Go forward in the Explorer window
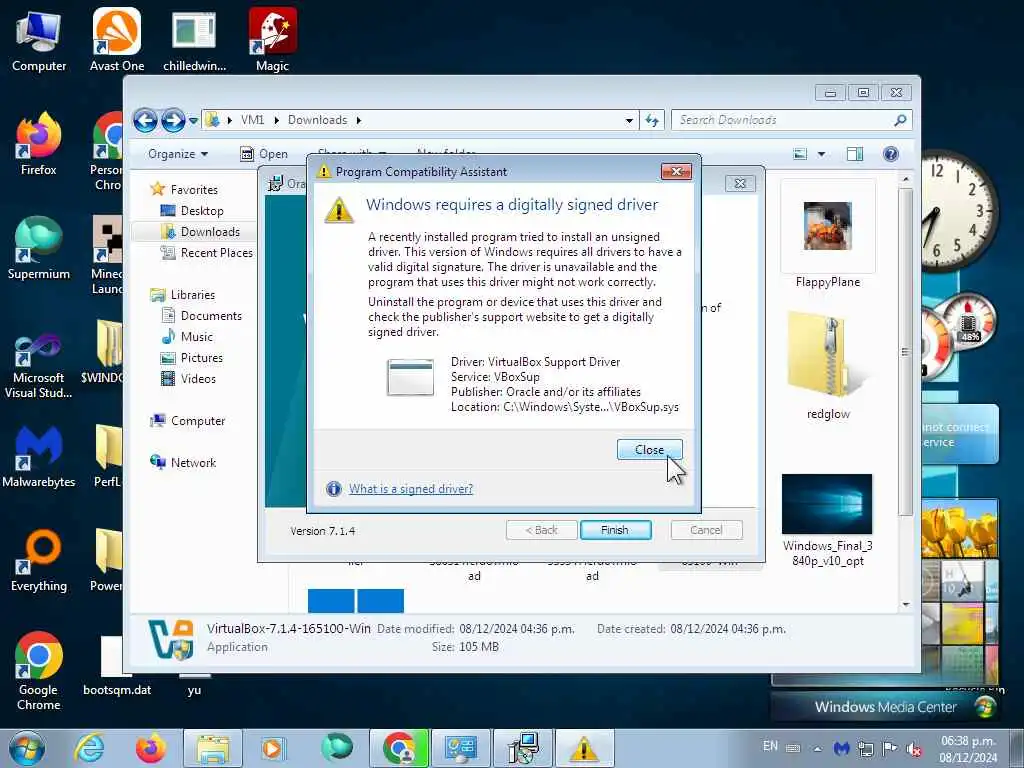This screenshot has width=1024, height=768. [x=173, y=120]
